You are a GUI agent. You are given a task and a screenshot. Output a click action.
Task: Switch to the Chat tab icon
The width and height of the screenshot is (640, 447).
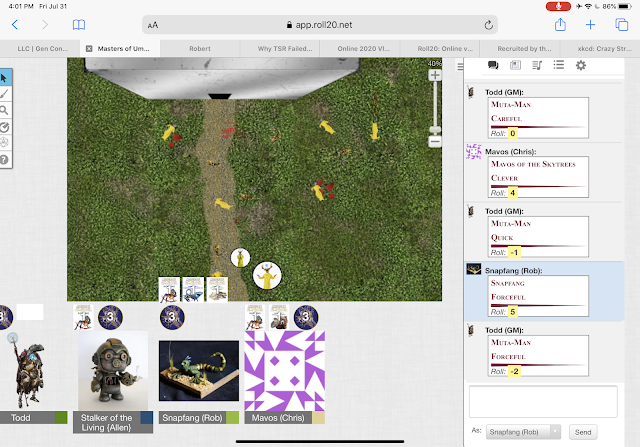493,65
